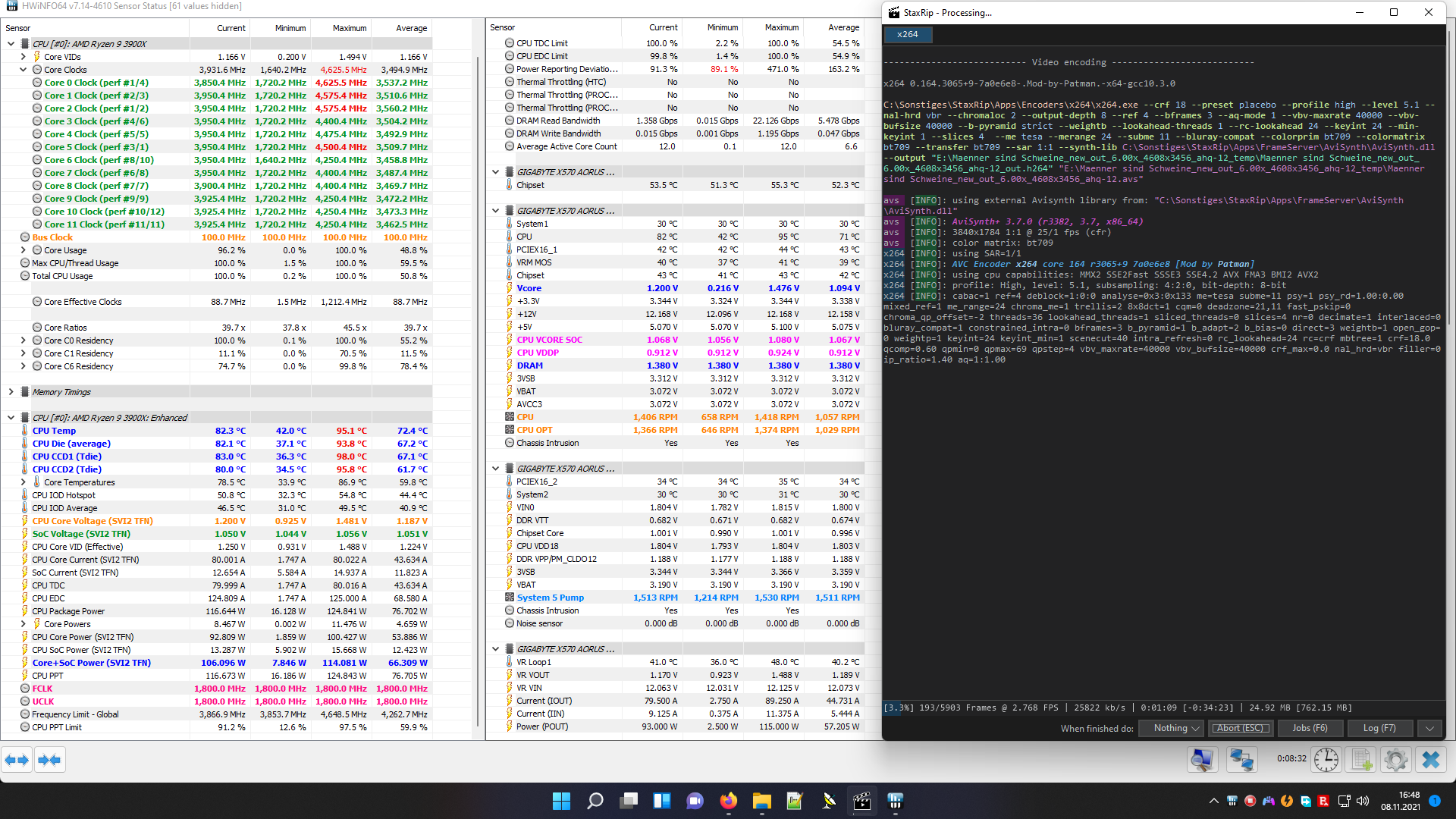Open the dropdown arrow beside Log button
Screen dimensions: 1456x819
(1429, 728)
